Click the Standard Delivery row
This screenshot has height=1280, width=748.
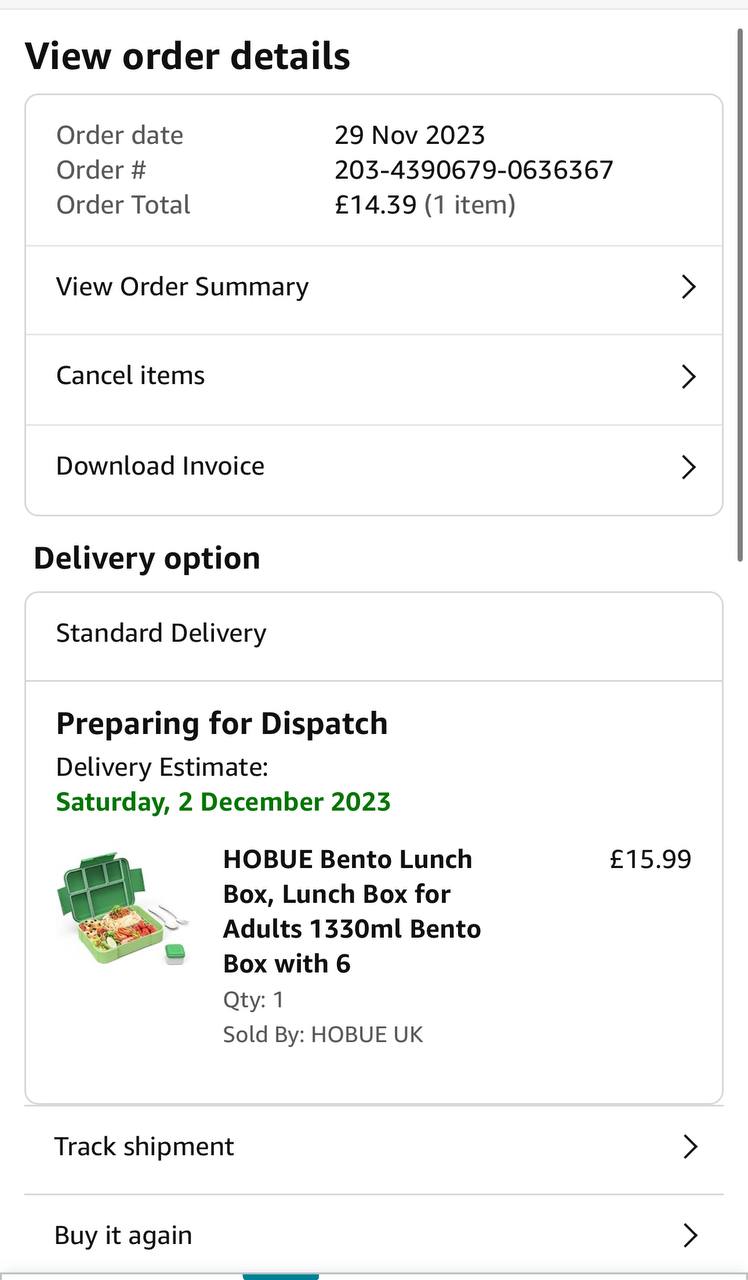(x=161, y=633)
